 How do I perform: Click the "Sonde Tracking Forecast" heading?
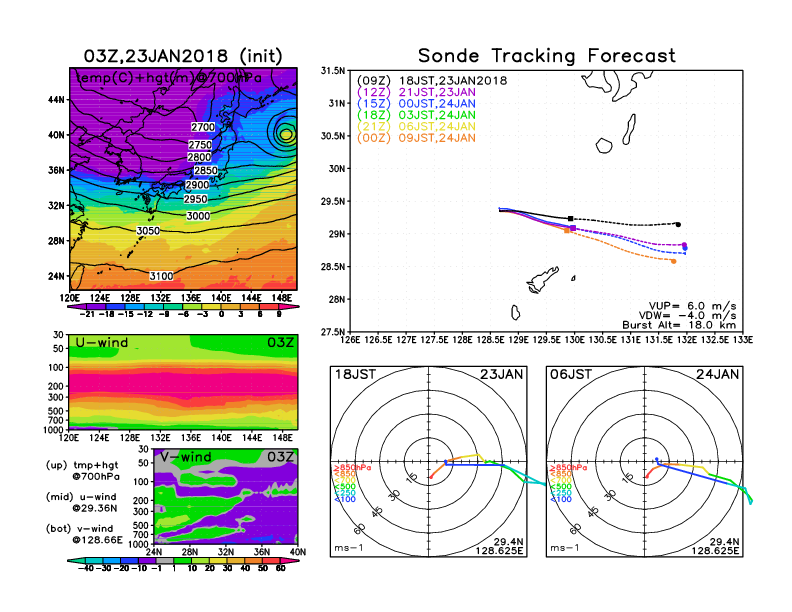click(547, 56)
